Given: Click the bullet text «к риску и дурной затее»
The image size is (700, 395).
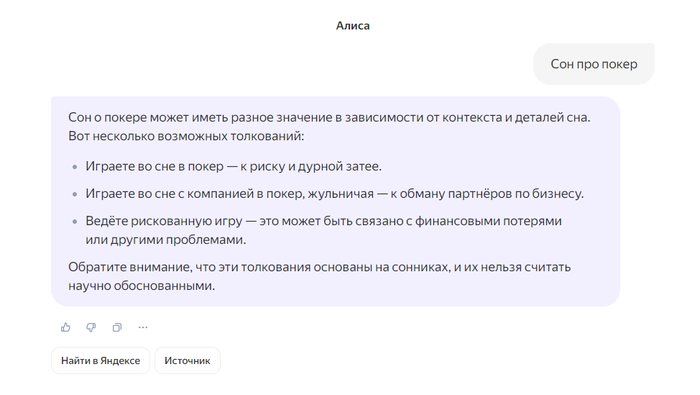Looking at the screenshot, I should (x=311, y=166).
